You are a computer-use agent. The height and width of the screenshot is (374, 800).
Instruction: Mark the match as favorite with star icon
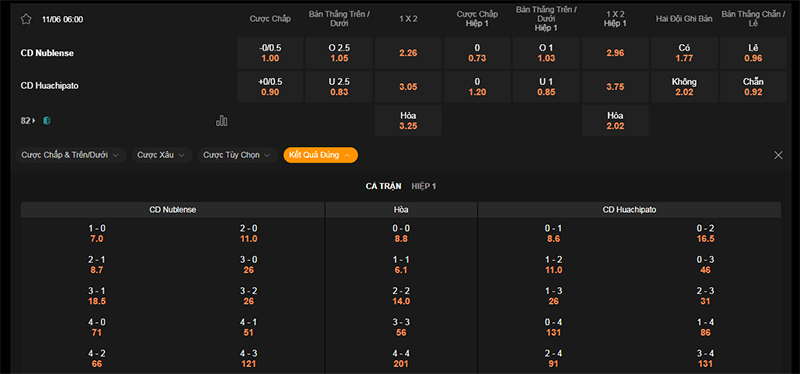pos(26,19)
